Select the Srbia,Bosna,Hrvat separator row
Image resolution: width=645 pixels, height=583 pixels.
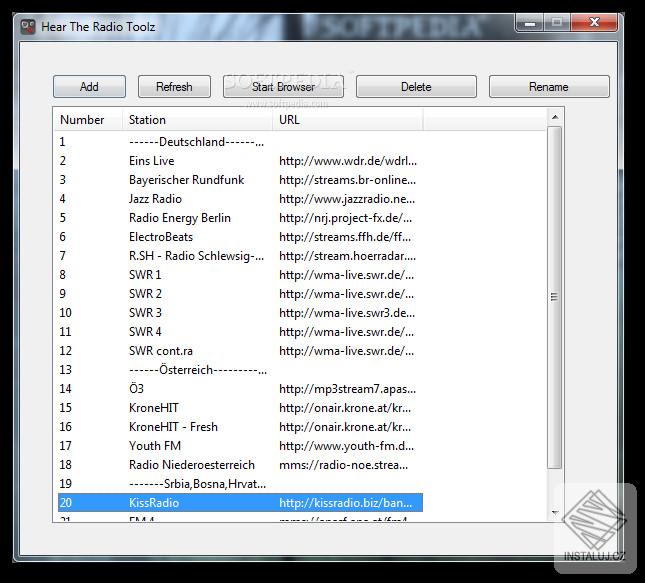(x=240, y=484)
